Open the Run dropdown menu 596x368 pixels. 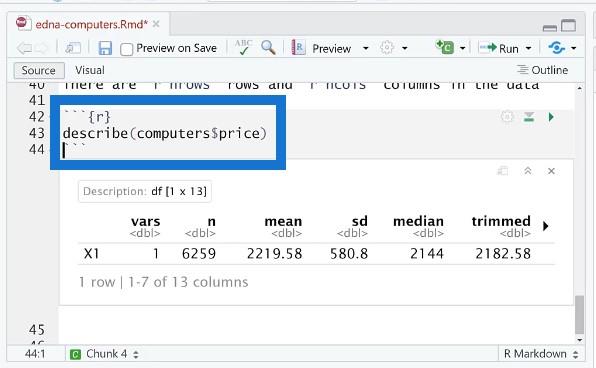click(528, 49)
